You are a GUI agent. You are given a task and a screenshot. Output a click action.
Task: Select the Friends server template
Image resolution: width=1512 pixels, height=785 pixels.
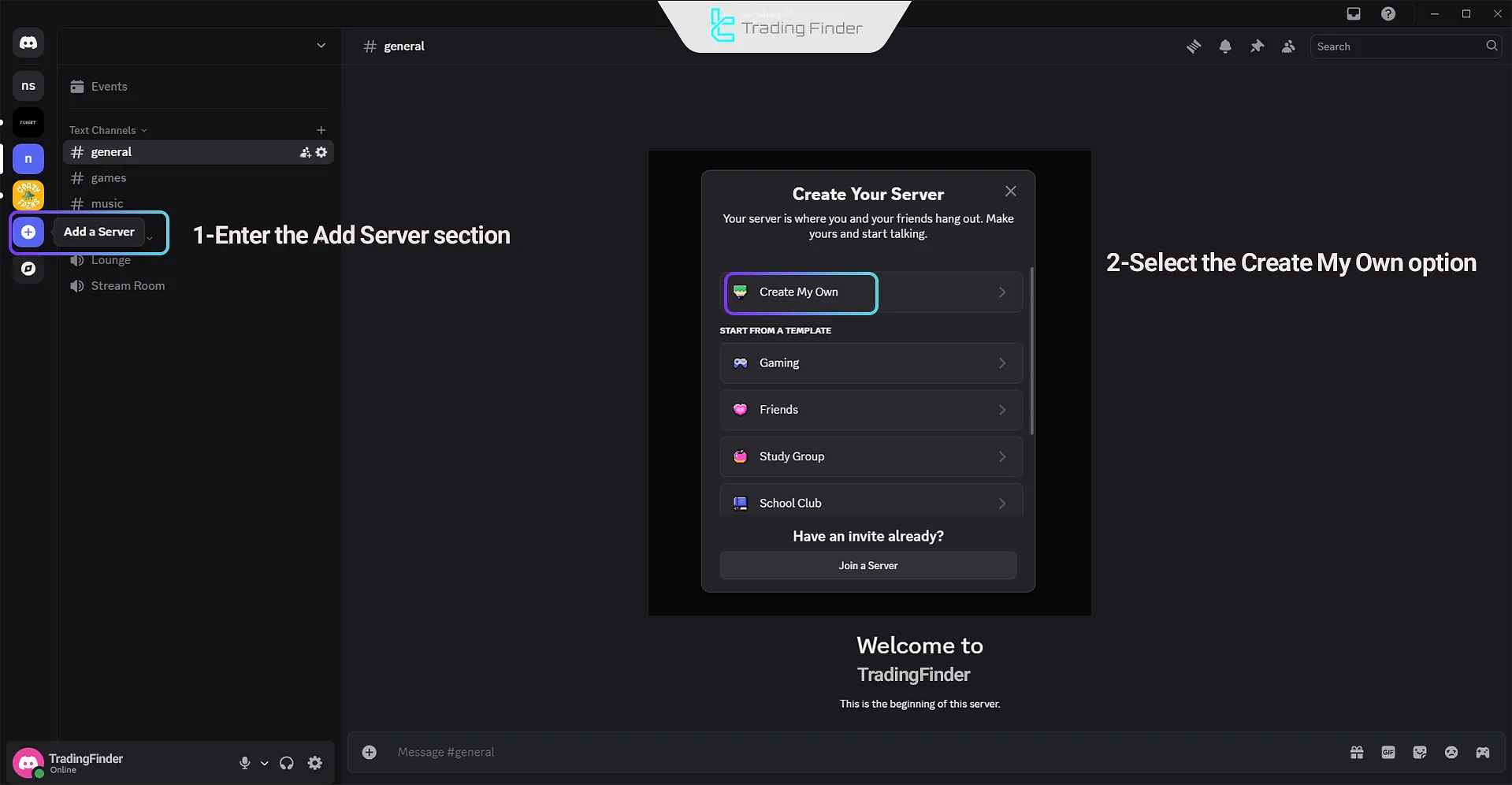click(x=871, y=410)
